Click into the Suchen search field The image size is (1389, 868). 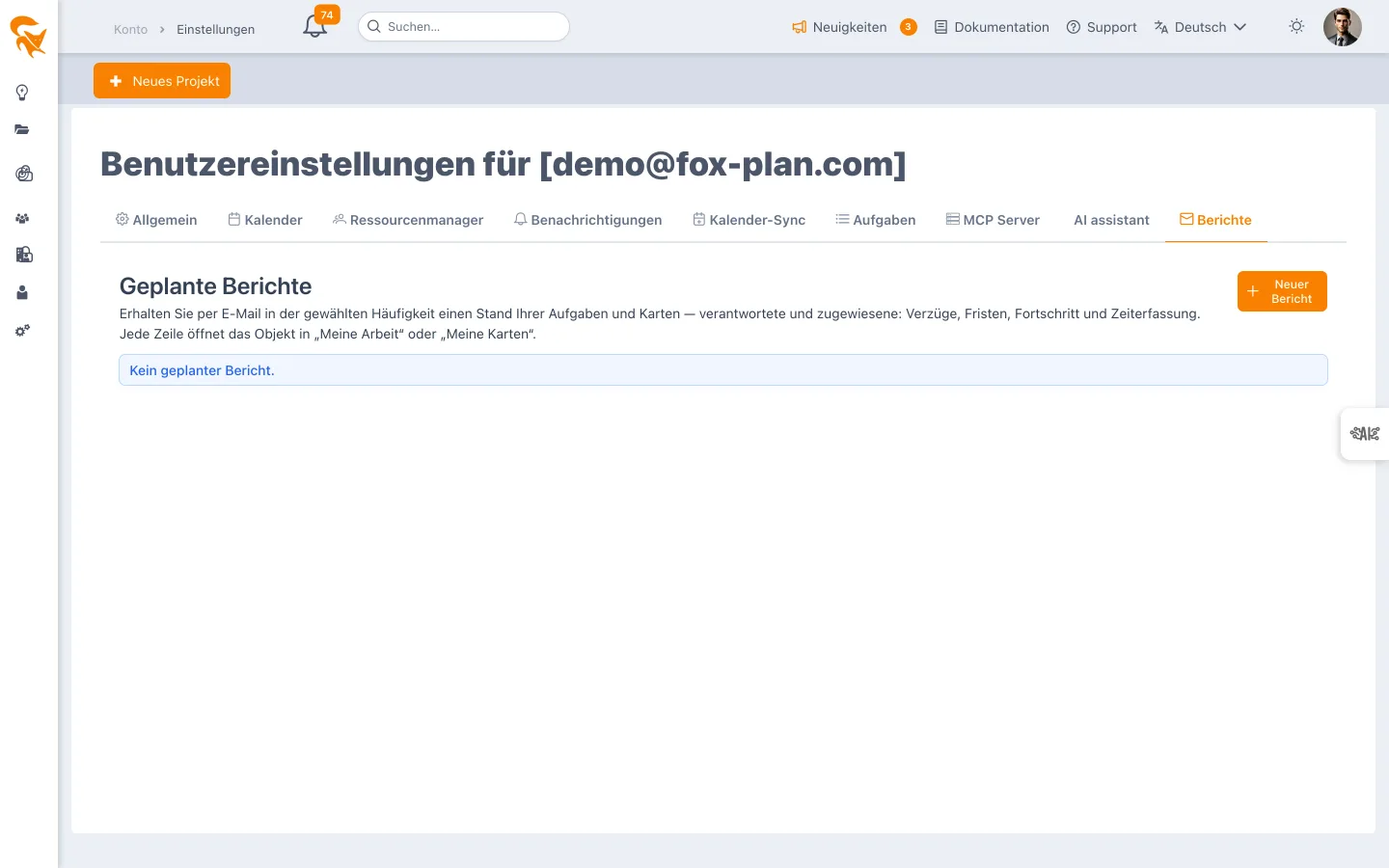click(464, 27)
